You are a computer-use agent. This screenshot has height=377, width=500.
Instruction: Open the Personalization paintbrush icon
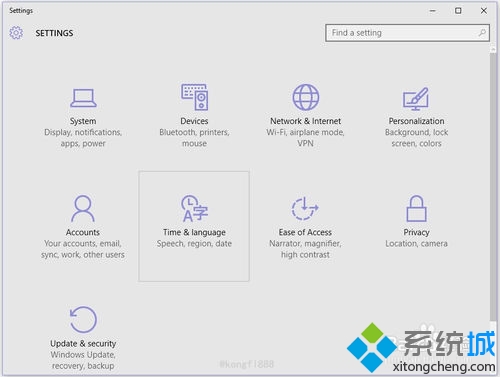click(416, 99)
